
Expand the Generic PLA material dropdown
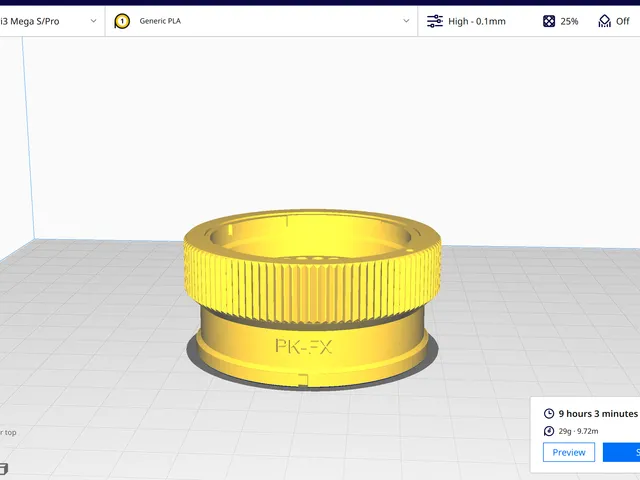[406, 21]
